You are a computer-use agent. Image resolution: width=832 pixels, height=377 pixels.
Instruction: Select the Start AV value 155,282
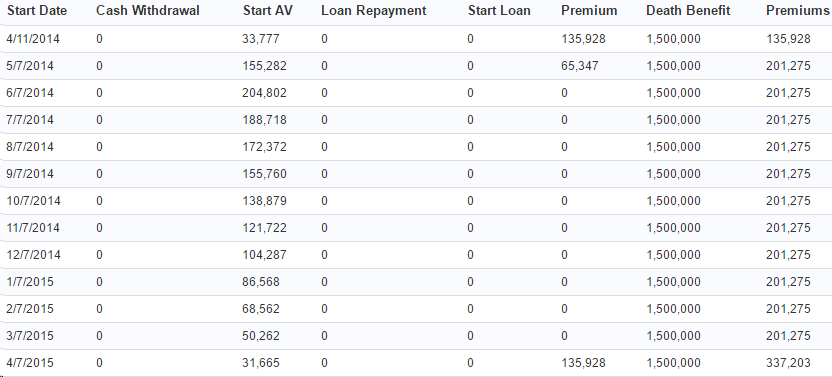(x=265, y=66)
